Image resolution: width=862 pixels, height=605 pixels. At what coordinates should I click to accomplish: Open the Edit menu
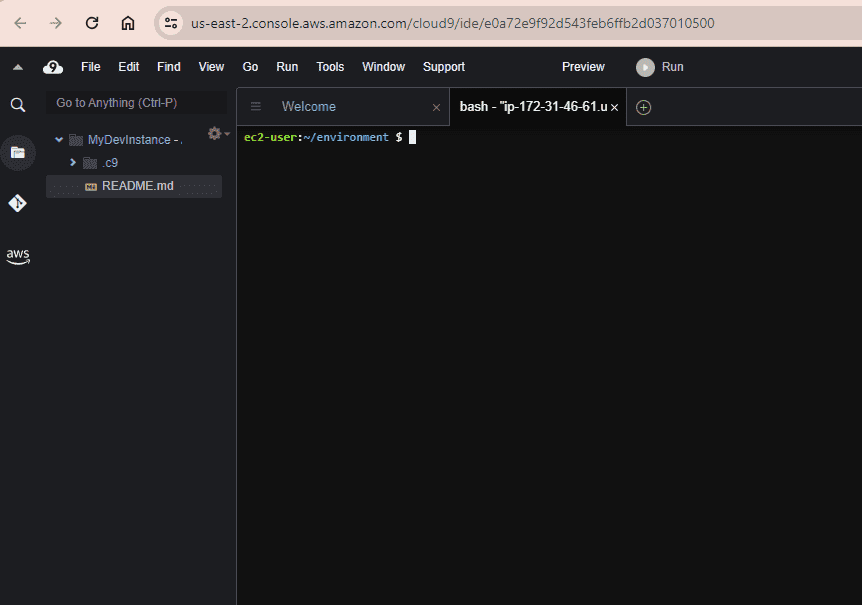129,67
